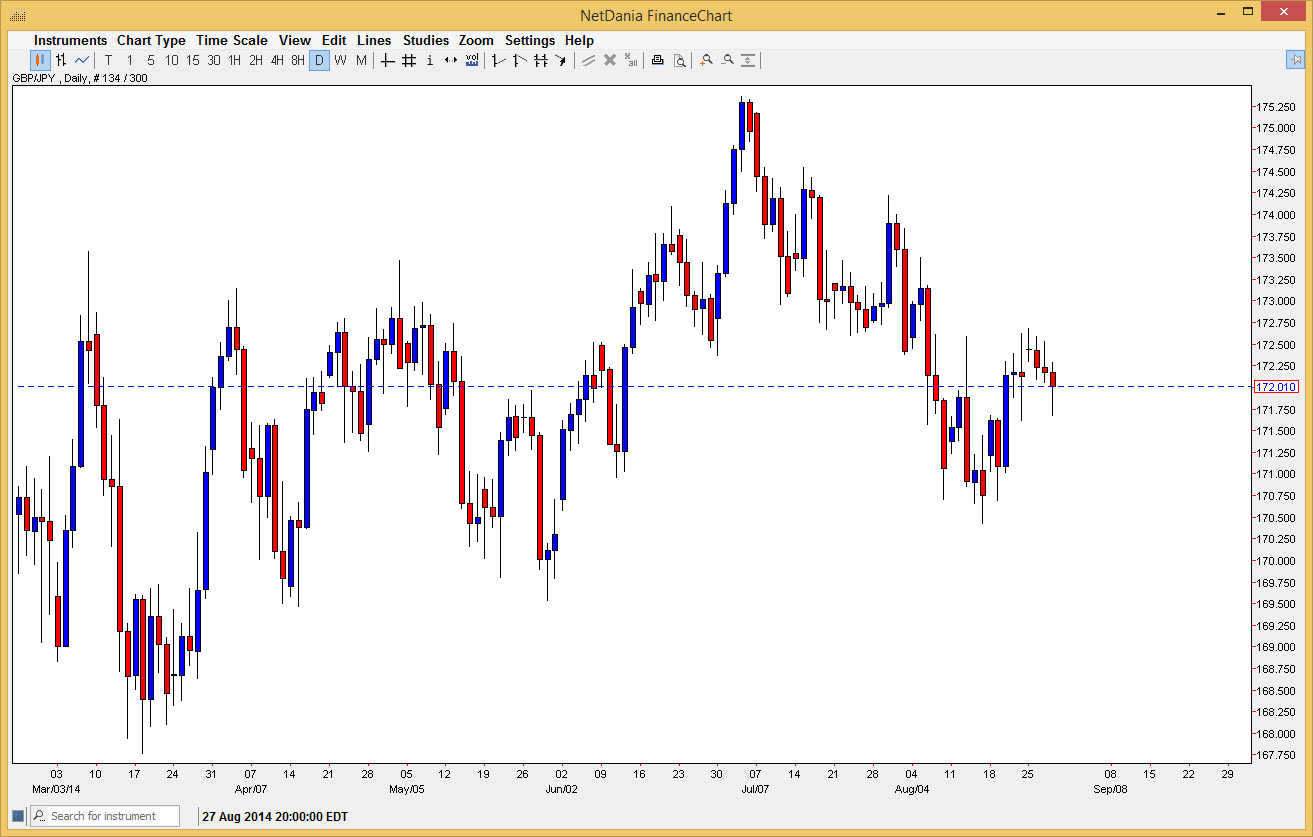Click the Mar/03/14 date axis label
This screenshot has width=1313, height=837.
[x=55, y=789]
